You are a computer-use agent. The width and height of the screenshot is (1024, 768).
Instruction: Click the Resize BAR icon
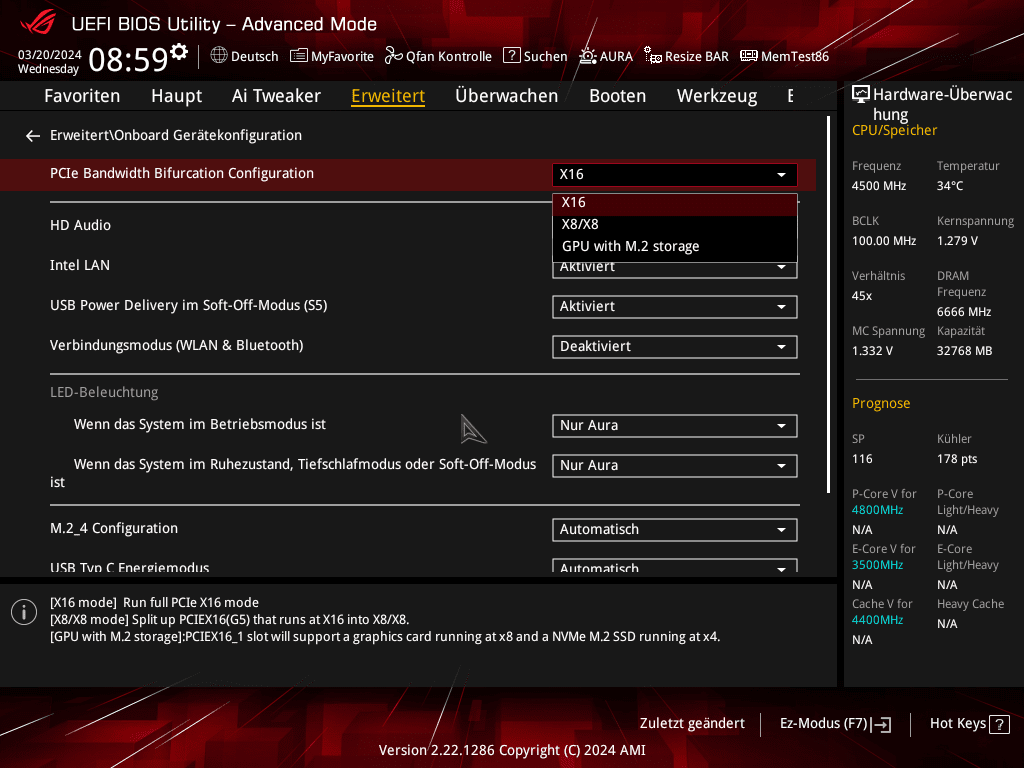pyautogui.click(x=652, y=56)
